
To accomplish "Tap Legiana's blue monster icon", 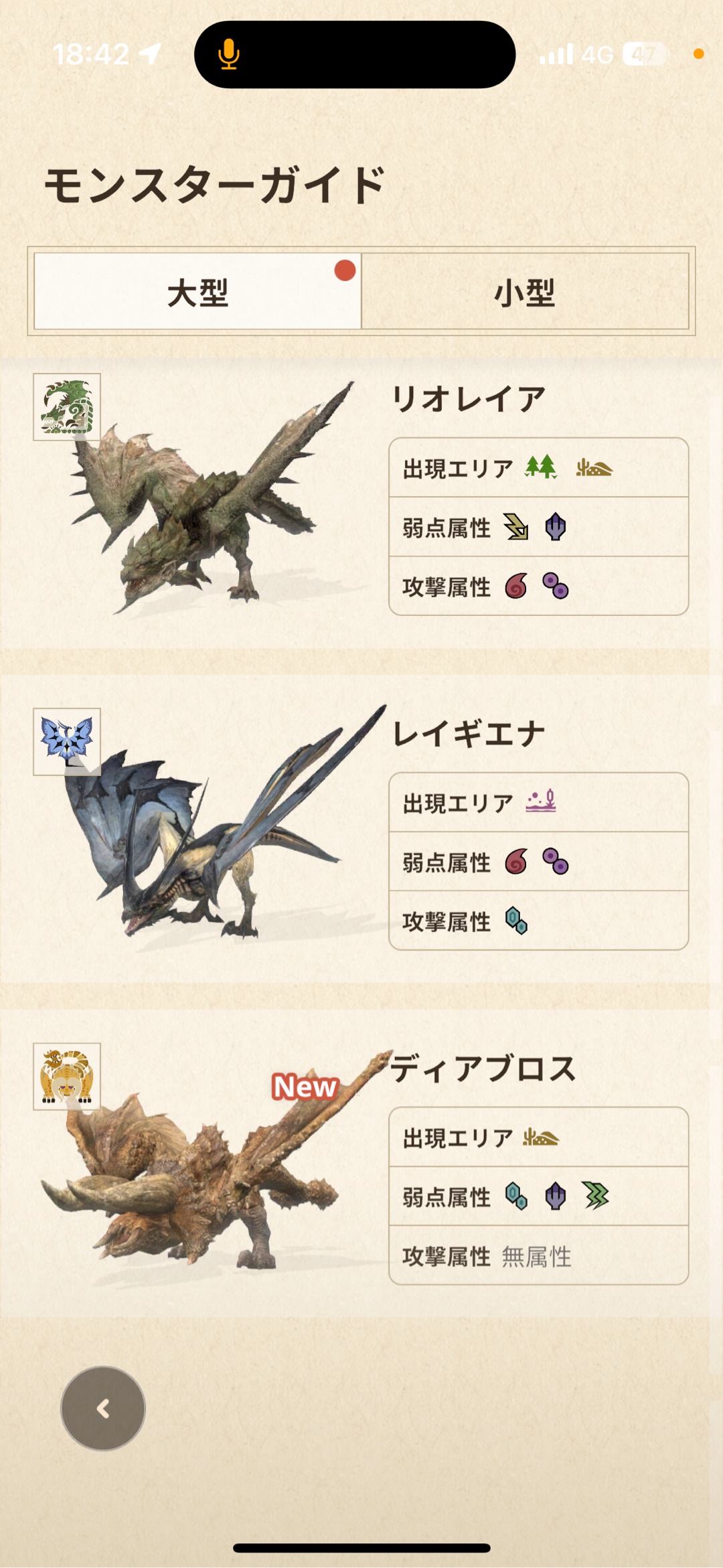I will [67, 742].
